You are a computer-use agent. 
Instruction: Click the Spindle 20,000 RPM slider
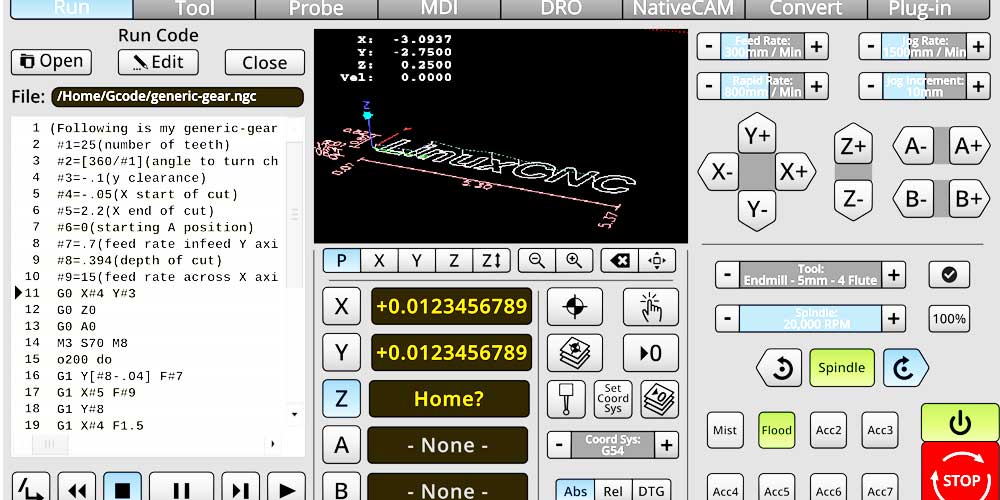coord(811,318)
